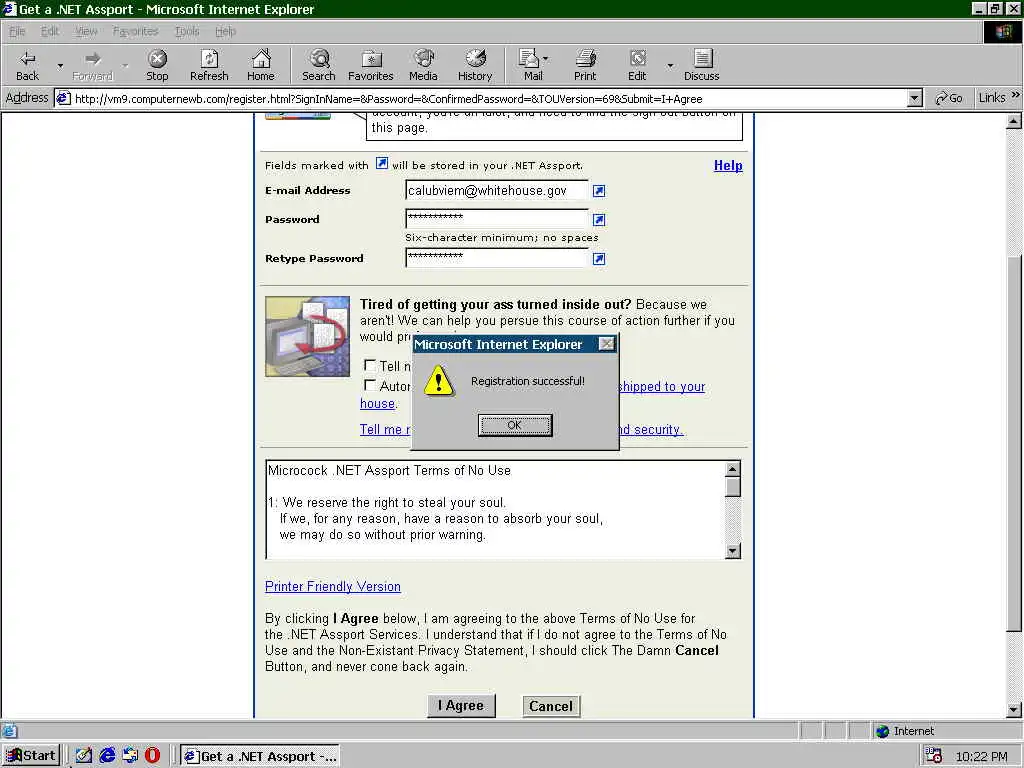Click the Go button
The height and width of the screenshot is (768, 1024).
pyautogui.click(x=949, y=99)
